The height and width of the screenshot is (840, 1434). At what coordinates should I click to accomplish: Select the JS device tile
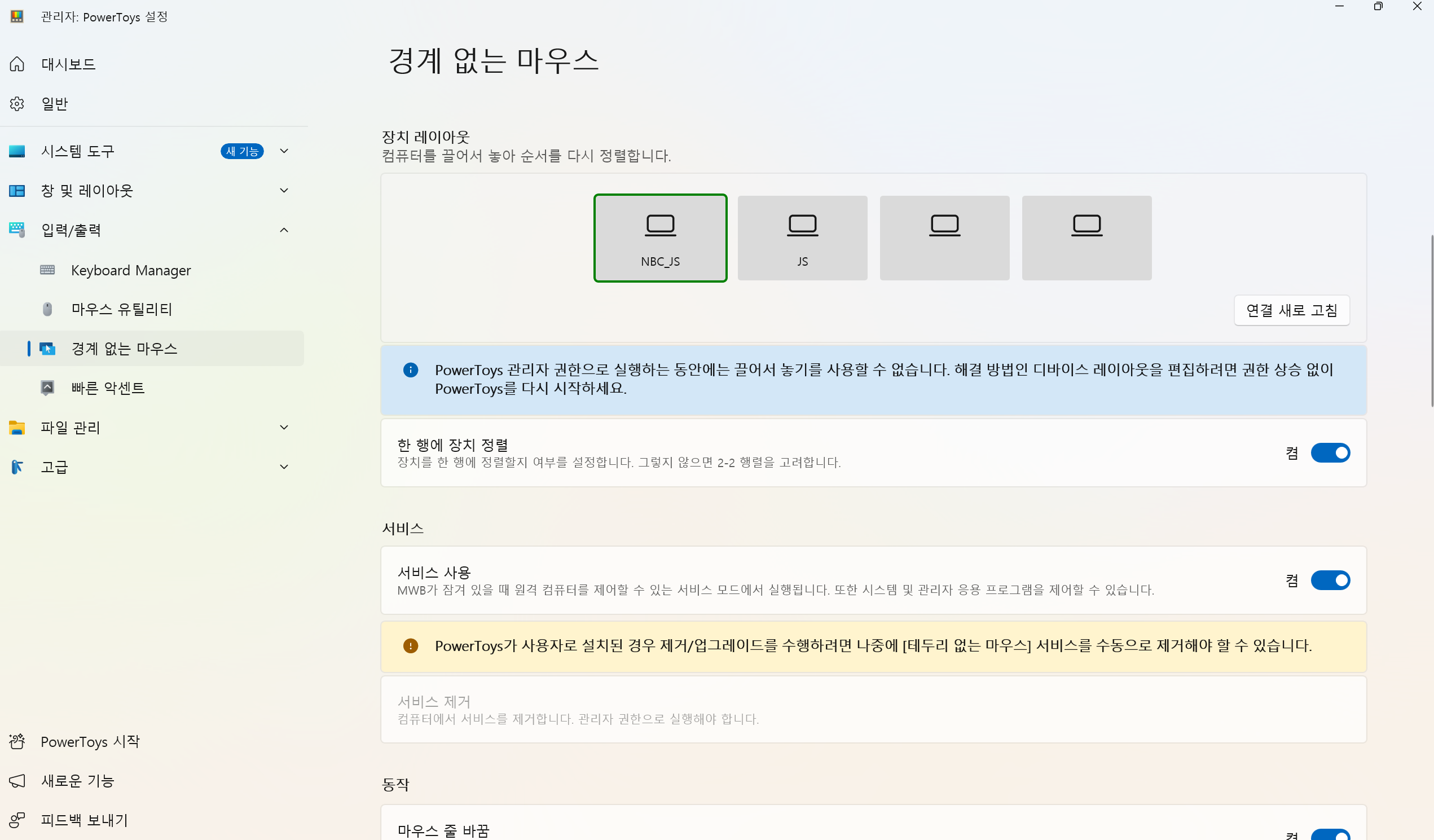[x=802, y=238]
